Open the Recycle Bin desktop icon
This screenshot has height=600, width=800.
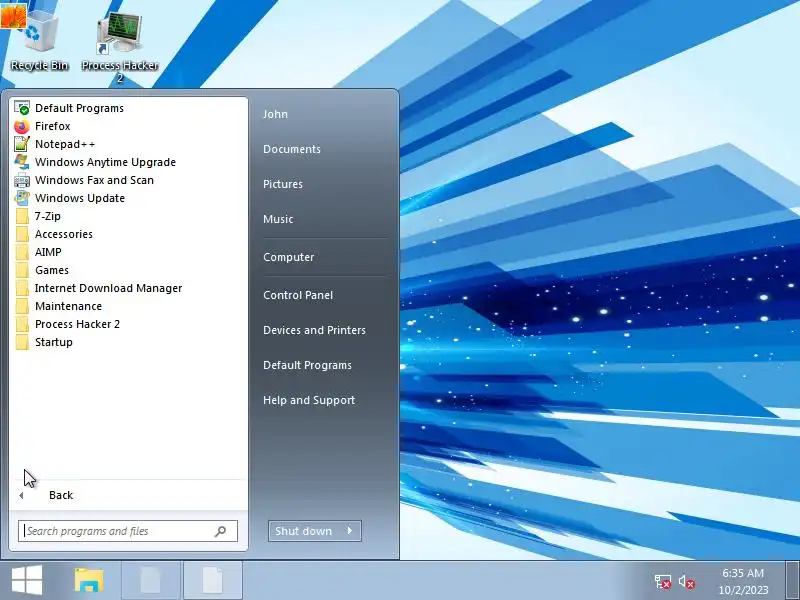click(39, 41)
